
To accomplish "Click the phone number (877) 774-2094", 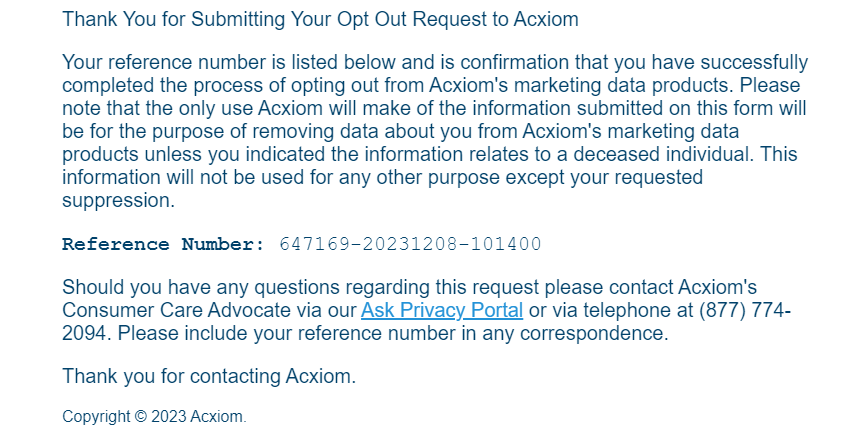I will pyautogui.click(x=745, y=310).
